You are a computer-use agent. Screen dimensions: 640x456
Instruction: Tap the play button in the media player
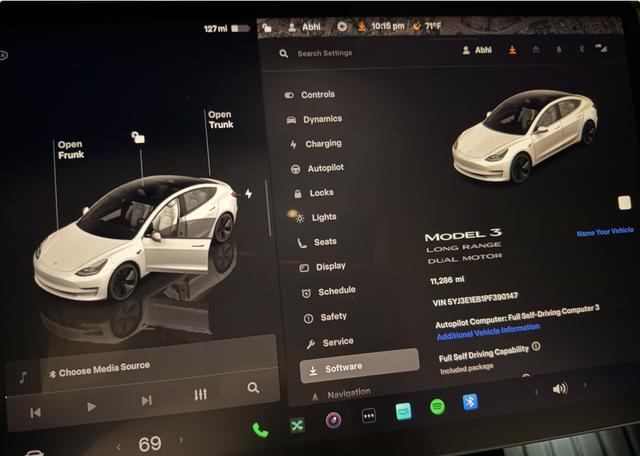[x=91, y=407]
